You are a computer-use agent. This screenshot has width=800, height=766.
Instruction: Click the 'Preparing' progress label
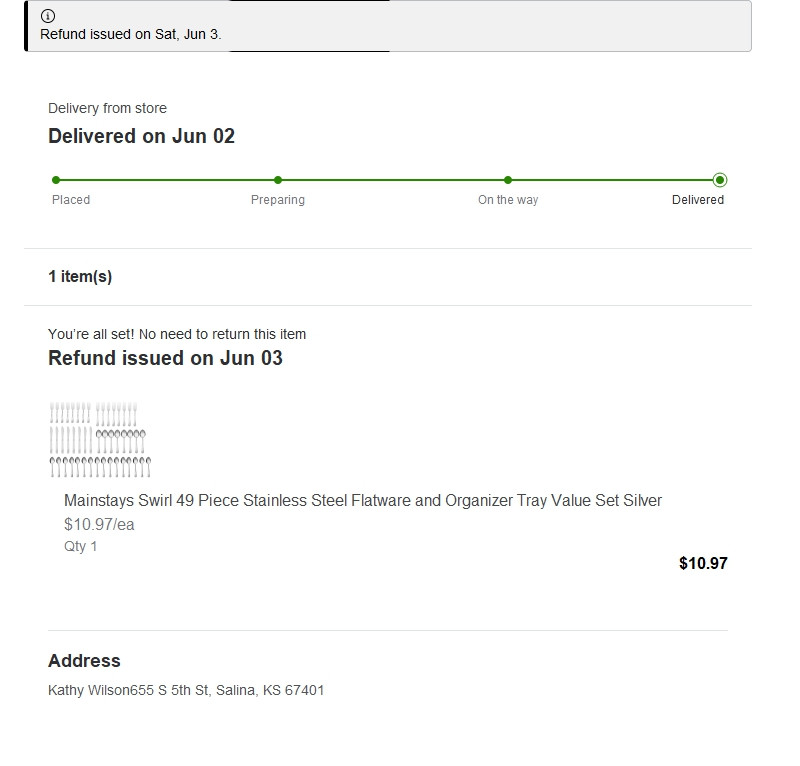pos(278,200)
